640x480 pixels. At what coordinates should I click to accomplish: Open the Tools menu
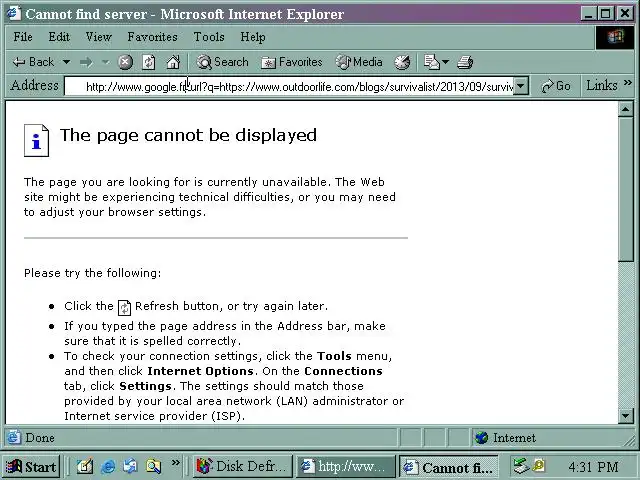pyautogui.click(x=209, y=37)
